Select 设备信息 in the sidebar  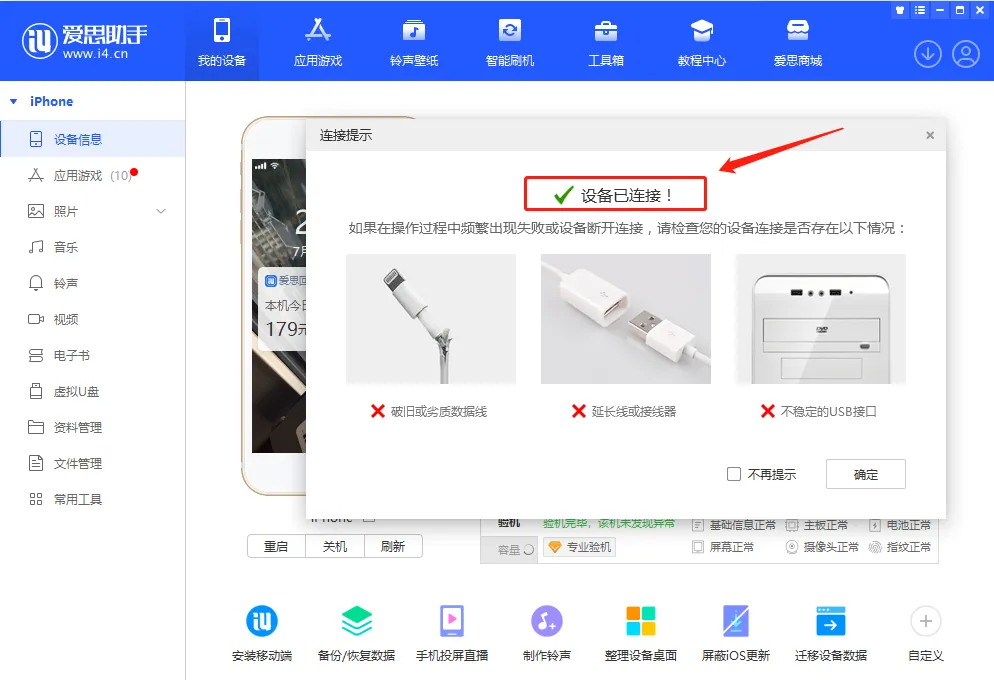click(93, 139)
